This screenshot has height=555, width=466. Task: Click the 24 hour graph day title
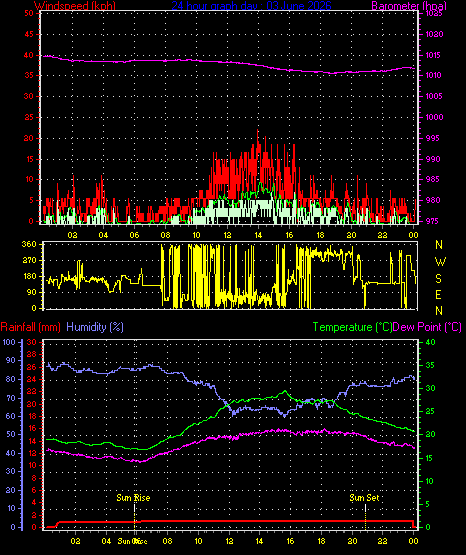coord(252,5)
